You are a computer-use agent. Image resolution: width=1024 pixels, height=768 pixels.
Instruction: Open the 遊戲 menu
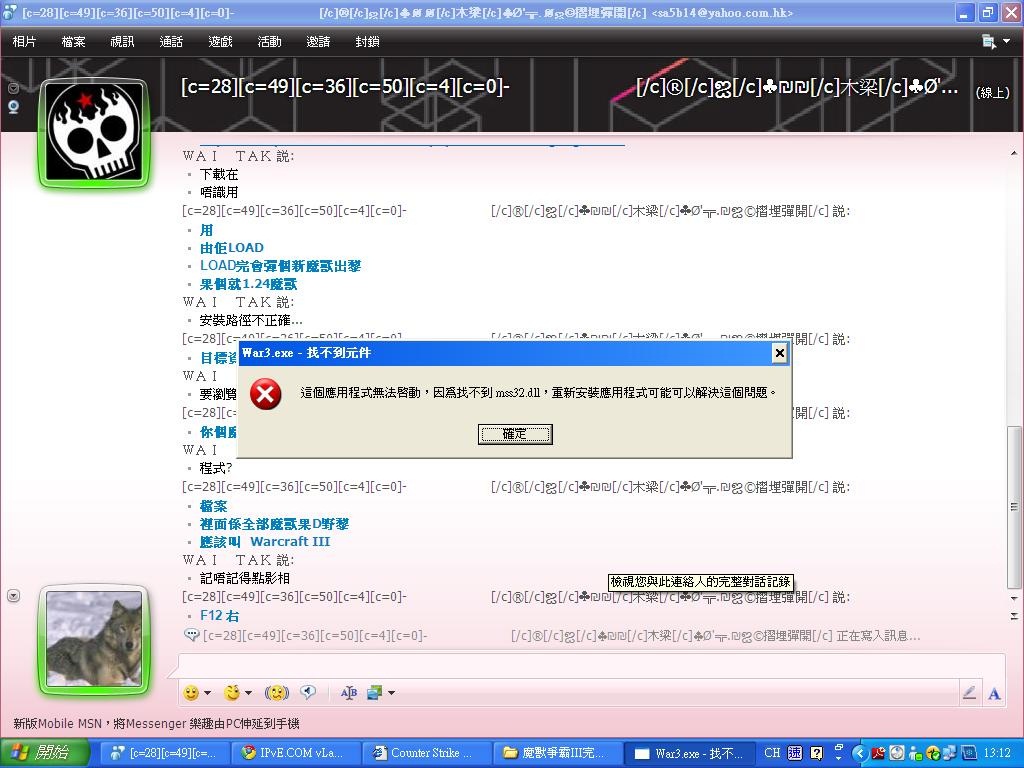point(220,42)
